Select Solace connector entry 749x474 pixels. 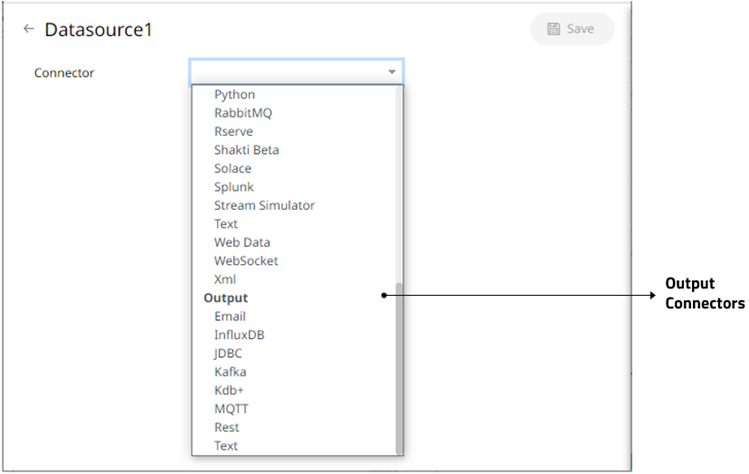click(x=233, y=168)
